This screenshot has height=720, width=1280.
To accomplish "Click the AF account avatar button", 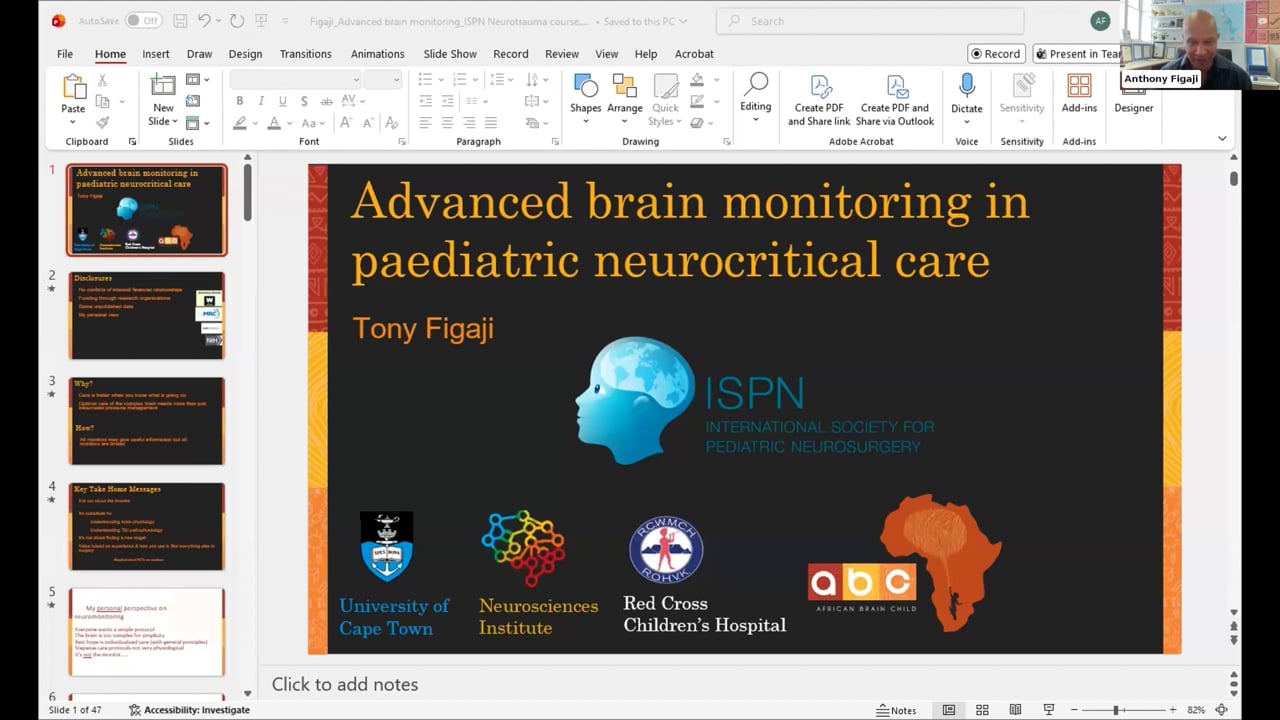I will tap(1100, 20).
